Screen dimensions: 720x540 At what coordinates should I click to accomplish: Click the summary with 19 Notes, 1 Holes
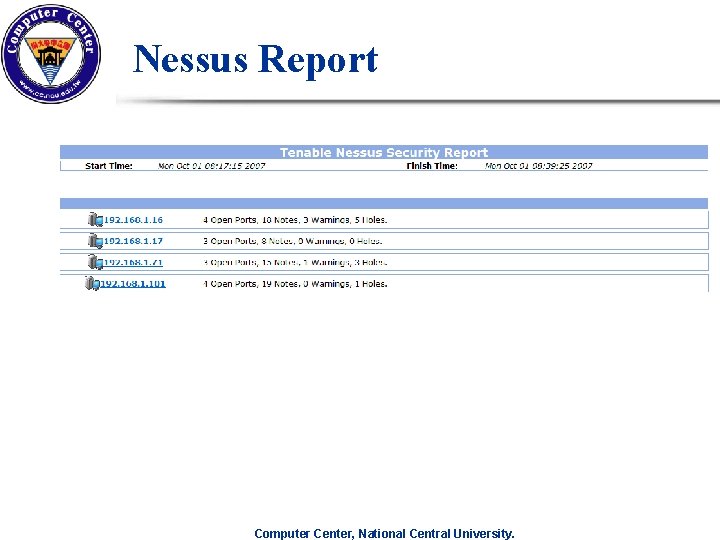pyautogui.click(x=295, y=284)
